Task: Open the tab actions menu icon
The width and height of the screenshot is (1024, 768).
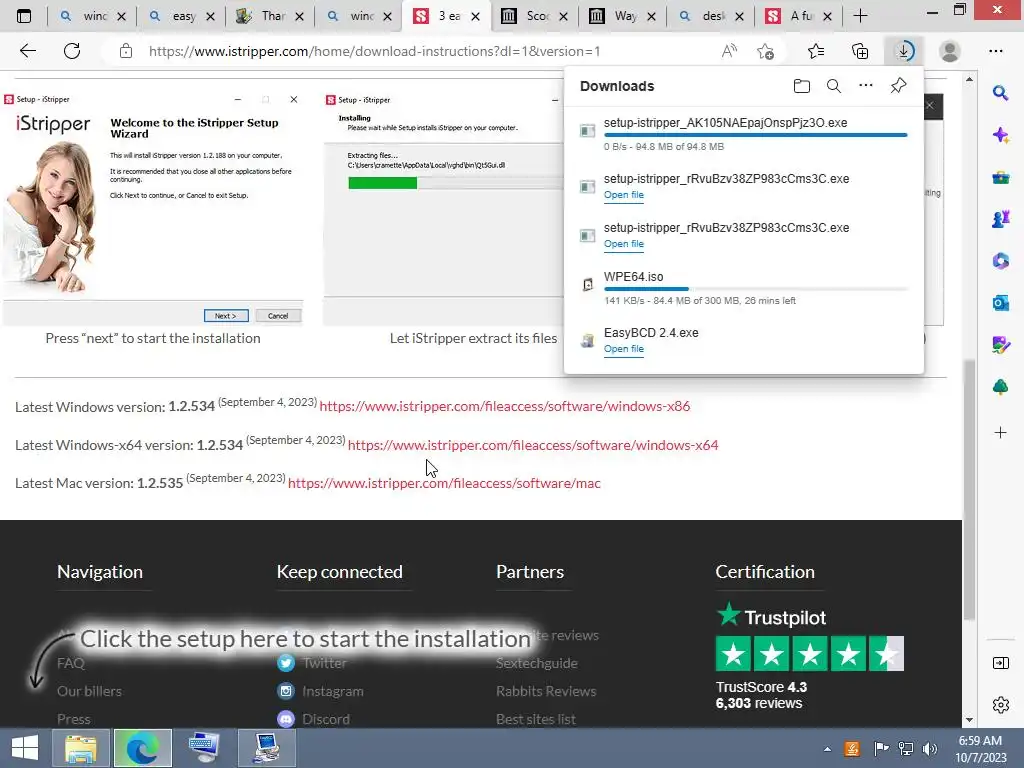Action: click(x=24, y=16)
